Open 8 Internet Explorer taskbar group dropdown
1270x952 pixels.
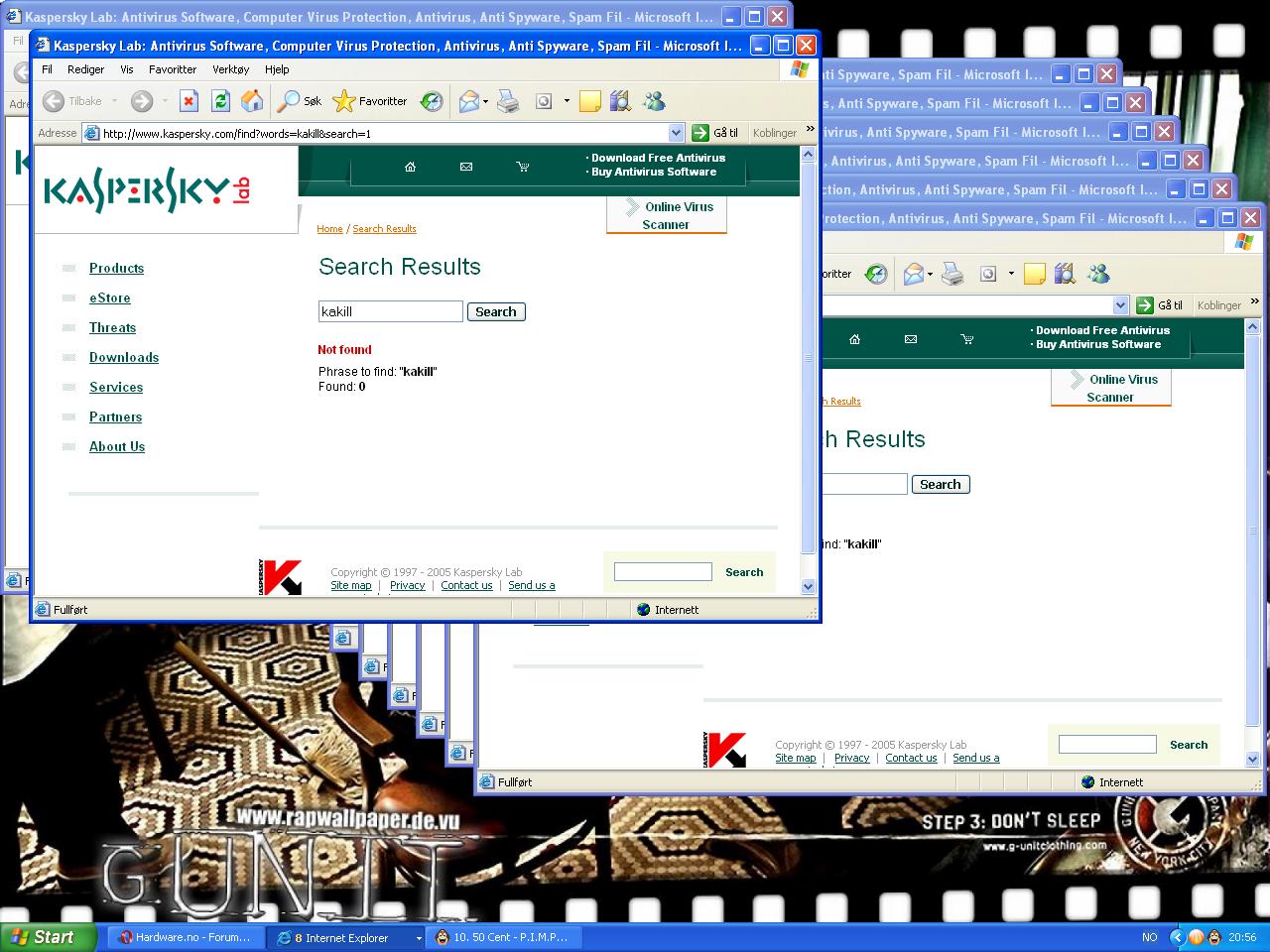(x=418, y=938)
